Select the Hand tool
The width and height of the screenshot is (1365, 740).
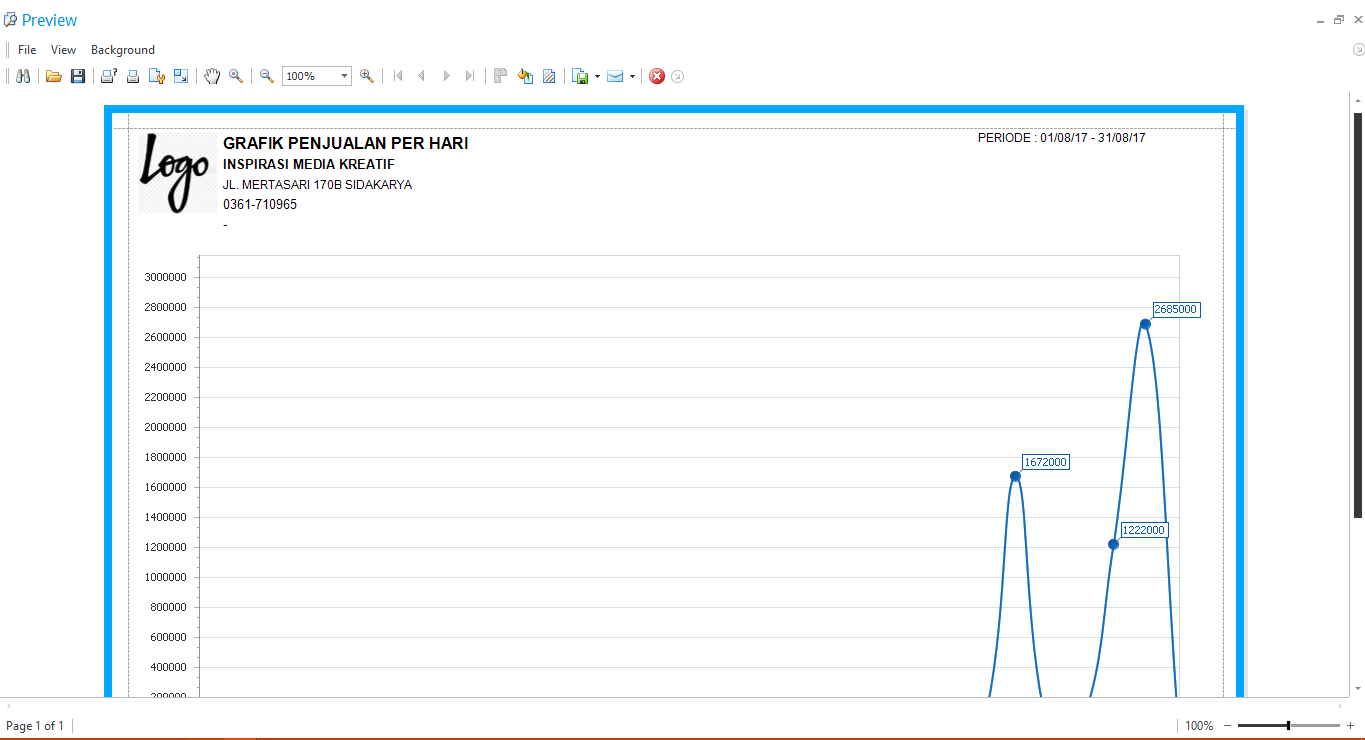coord(212,76)
